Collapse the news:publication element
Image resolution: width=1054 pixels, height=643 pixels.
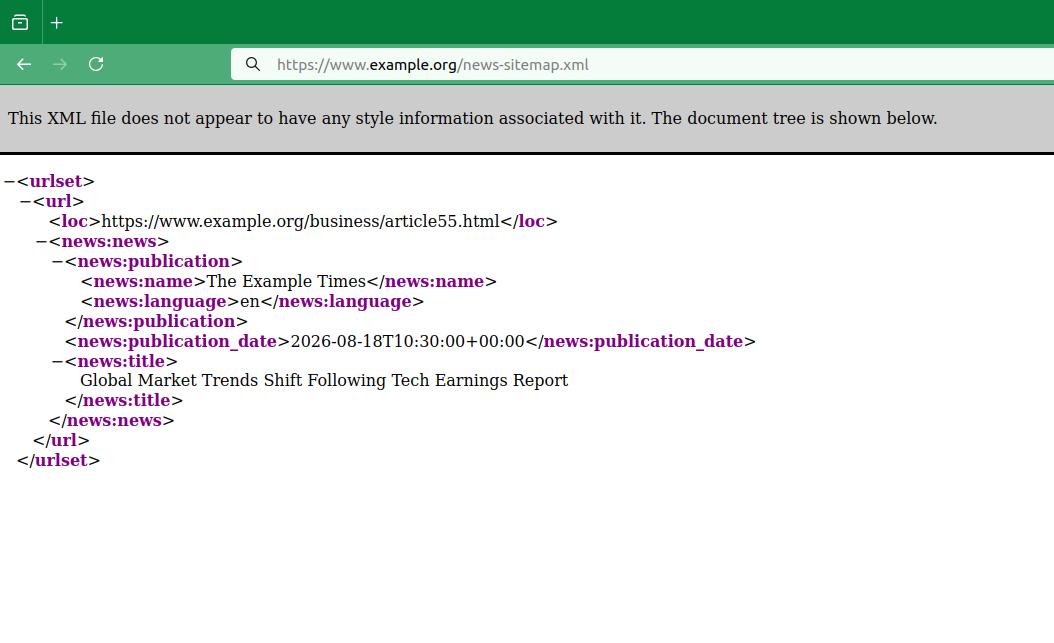[x=58, y=261]
